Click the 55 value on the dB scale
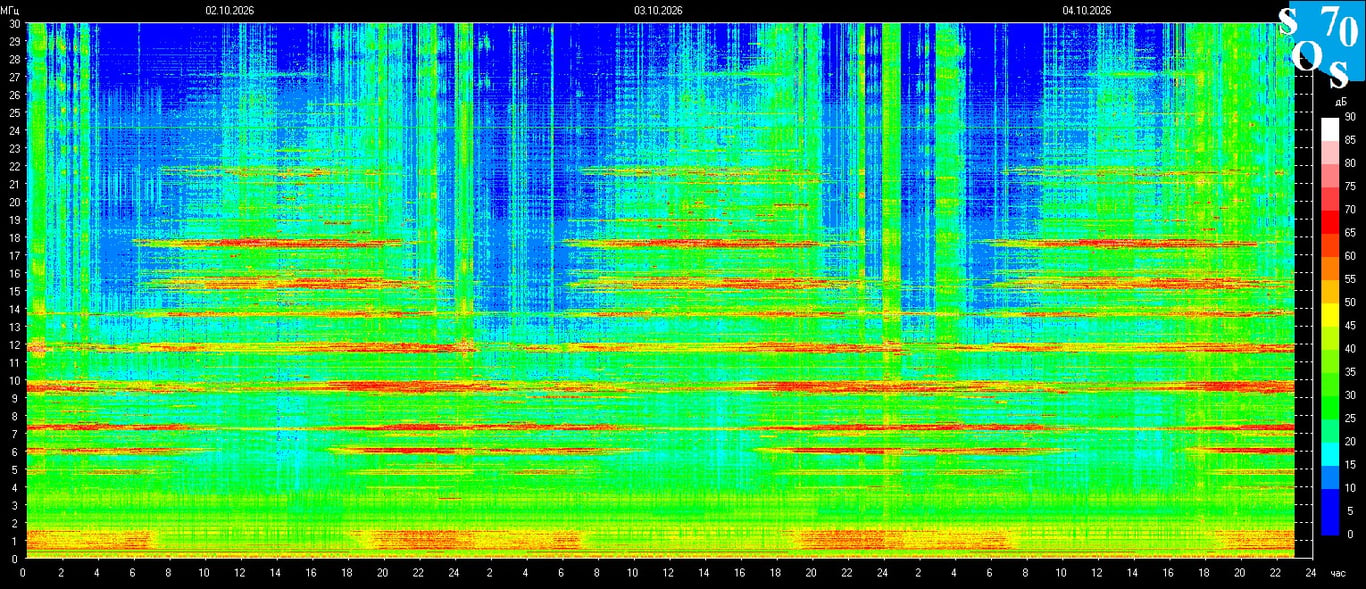This screenshot has height=589, width=1366. (x=1349, y=279)
